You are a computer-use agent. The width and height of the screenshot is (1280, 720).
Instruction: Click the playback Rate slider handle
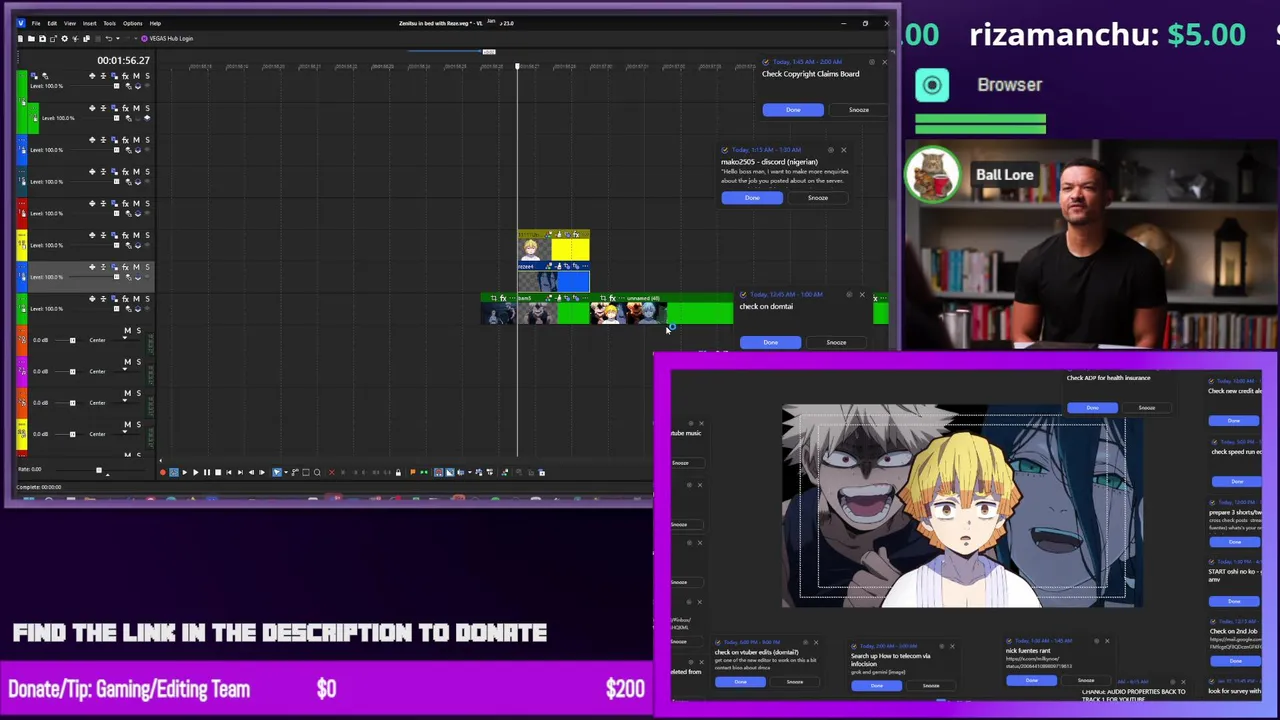[98, 469]
